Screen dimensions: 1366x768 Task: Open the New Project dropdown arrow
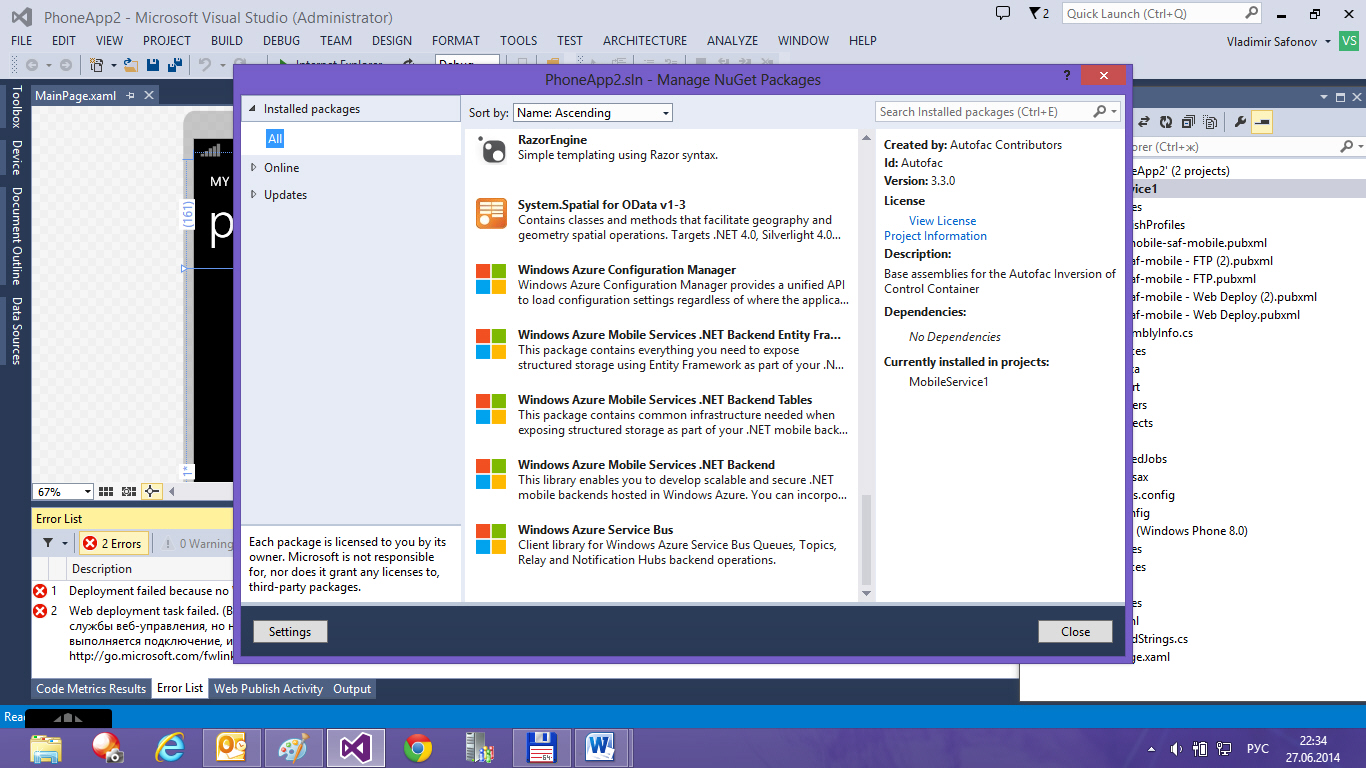point(113,65)
